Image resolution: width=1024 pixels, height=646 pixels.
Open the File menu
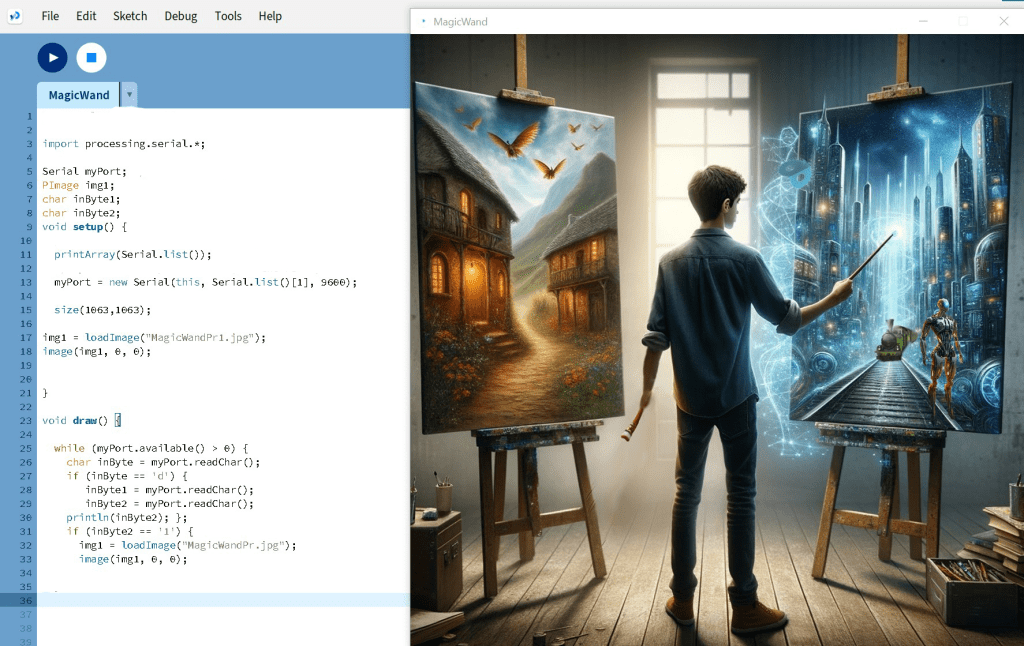(50, 16)
